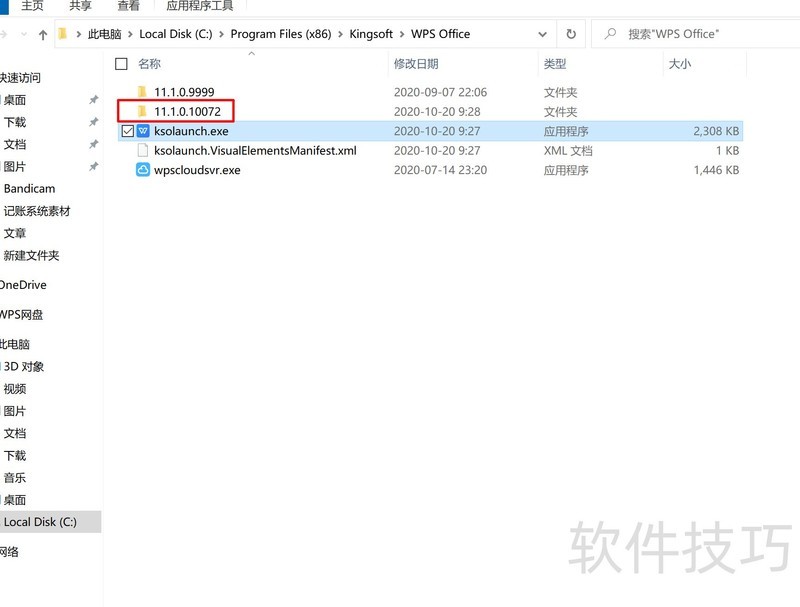Select 音乐 in navigation pane
The width and height of the screenshot is (800, 607).
pyautogui.click(x=15, y=478)
